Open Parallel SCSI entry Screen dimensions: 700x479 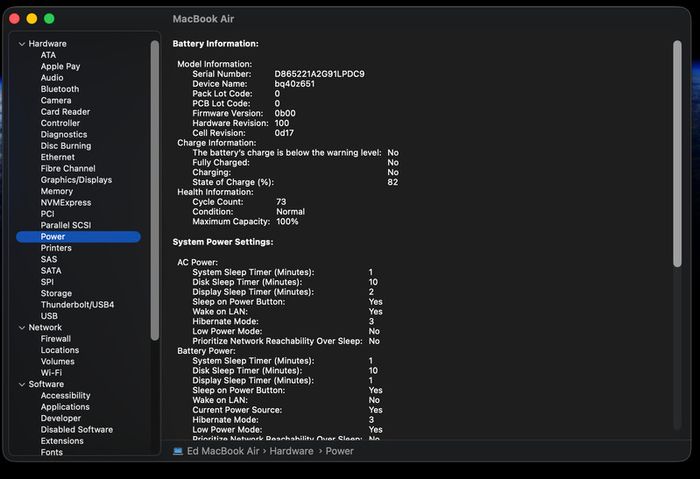click(66, 225)
